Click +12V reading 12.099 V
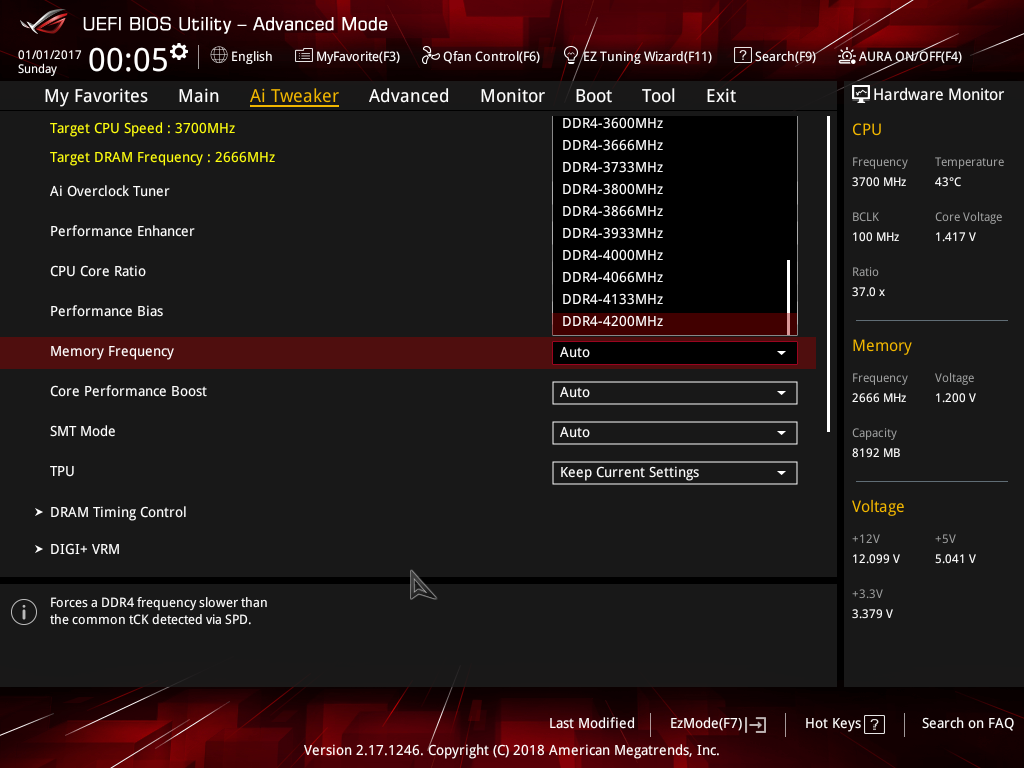This screenshot has width=1024, height=768. (876, 558)
